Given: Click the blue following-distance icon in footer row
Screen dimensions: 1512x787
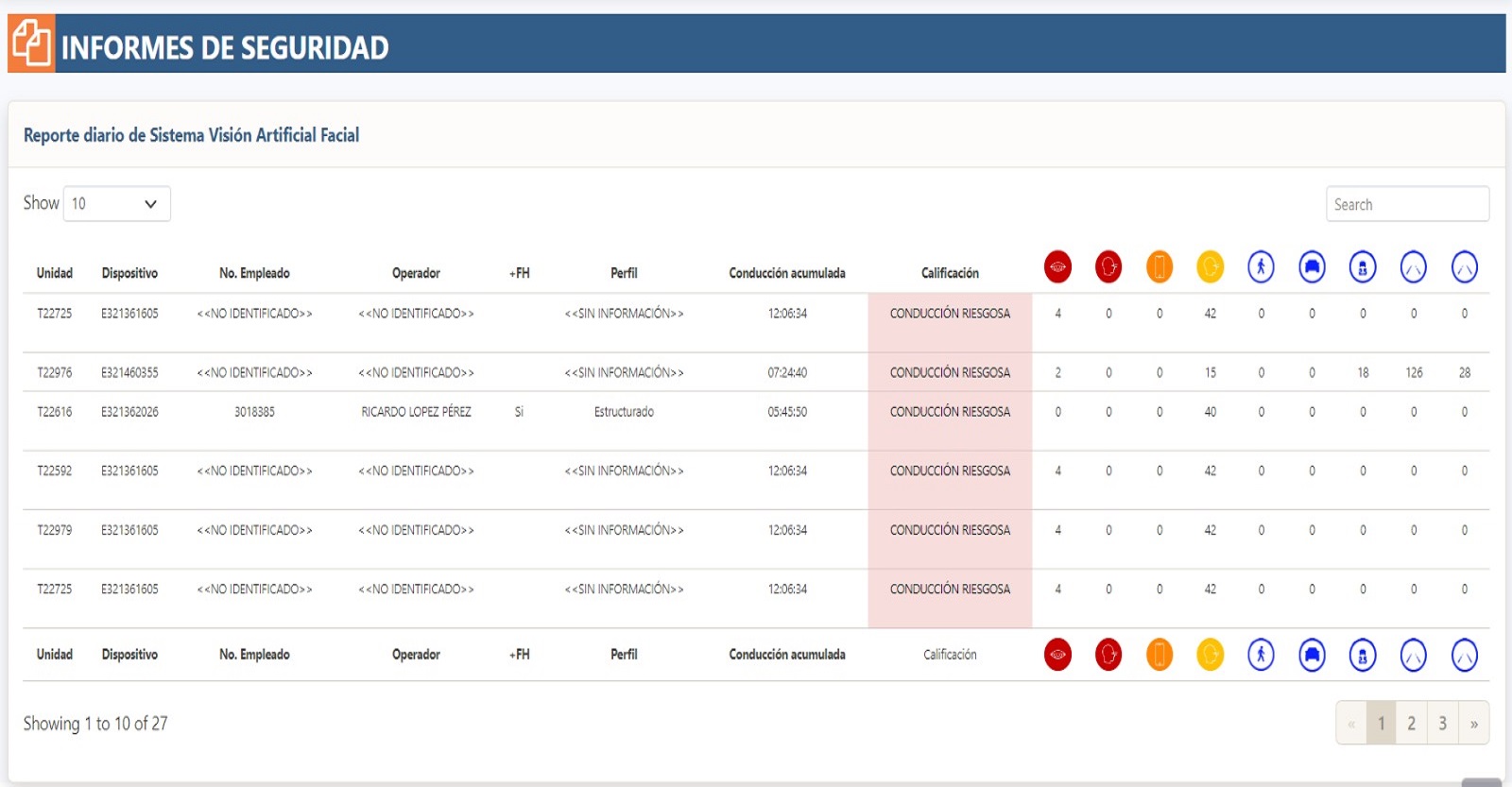Looking at the screenshot, I should pyautogui.click(x=1363, y=655).
